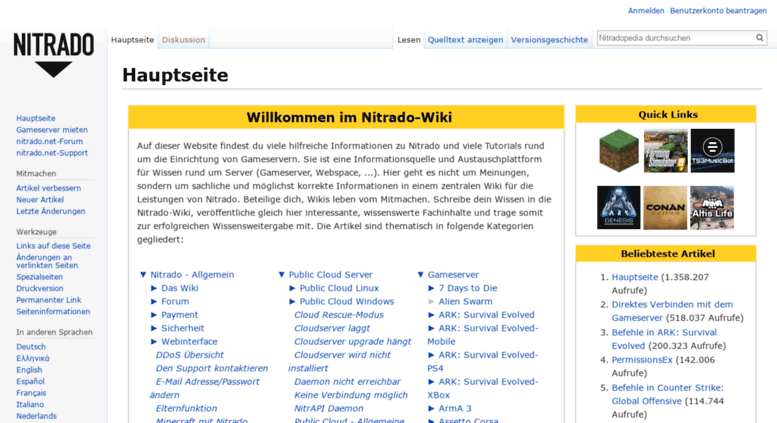The height and width of the screenshot is (423, 777).
Task: Expand the ArmA 3 category arrow
Action: [431, 408]
